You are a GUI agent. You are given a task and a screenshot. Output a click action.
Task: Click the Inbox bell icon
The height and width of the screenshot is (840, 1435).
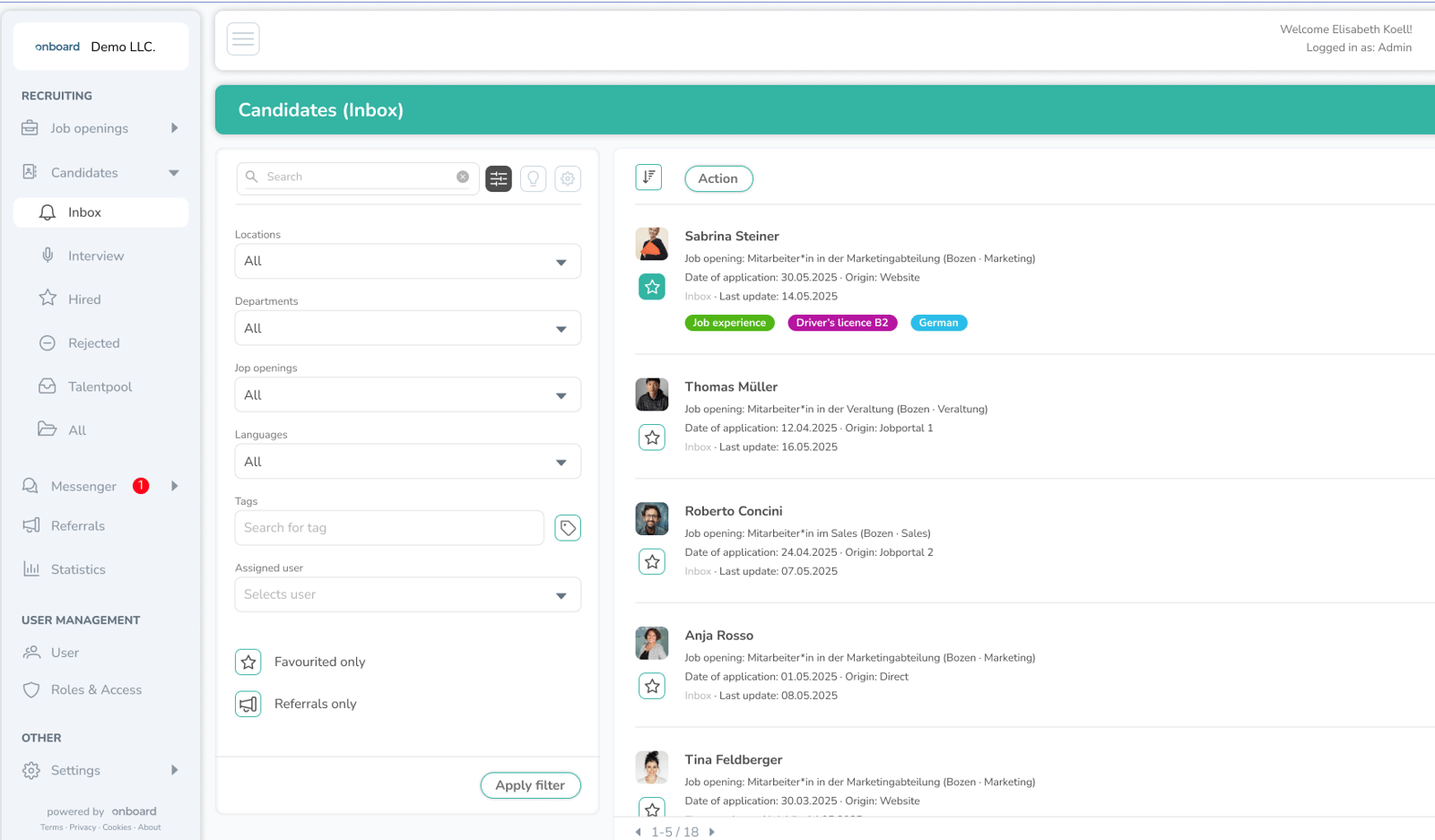coord(48,212)
